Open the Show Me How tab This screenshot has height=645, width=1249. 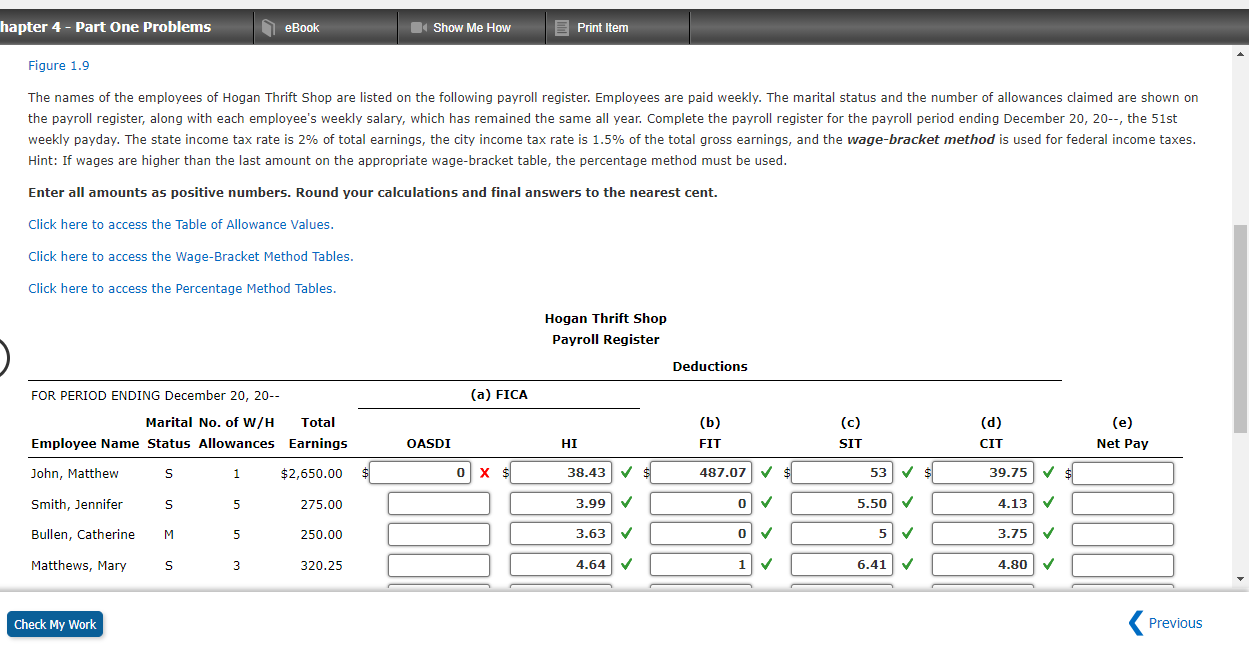(x=472, y=27)
